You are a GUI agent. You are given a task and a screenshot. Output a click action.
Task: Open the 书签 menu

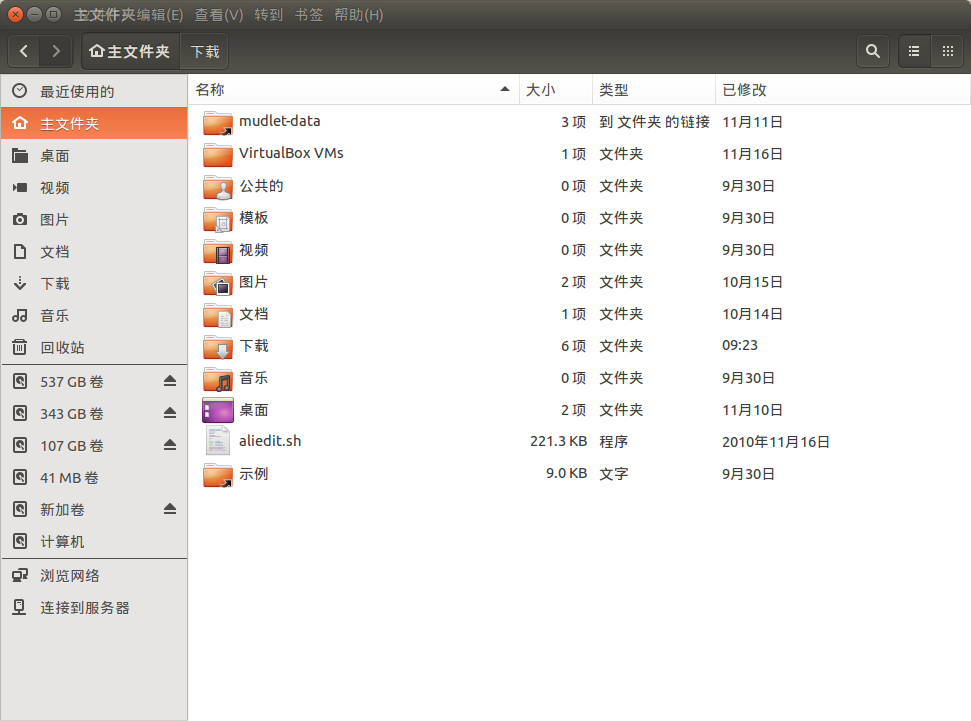[x=308, y=15]
